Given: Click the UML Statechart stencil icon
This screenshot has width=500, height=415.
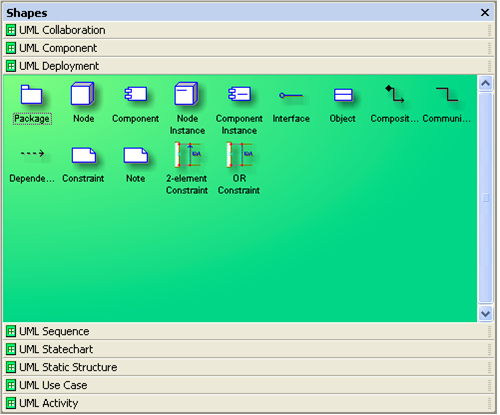Looking at the screenshot, I should (11, 350).
